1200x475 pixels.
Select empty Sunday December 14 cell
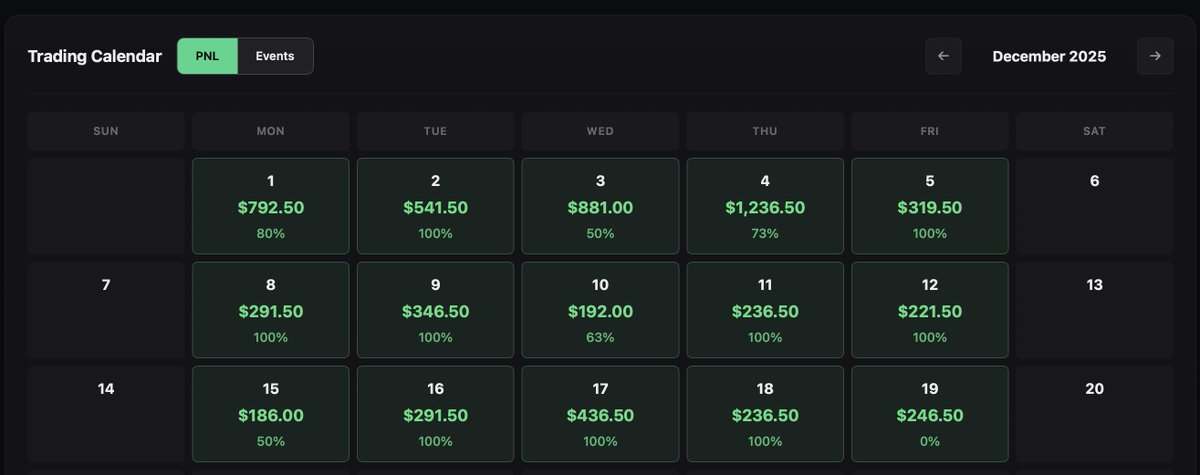pos(106,414)
